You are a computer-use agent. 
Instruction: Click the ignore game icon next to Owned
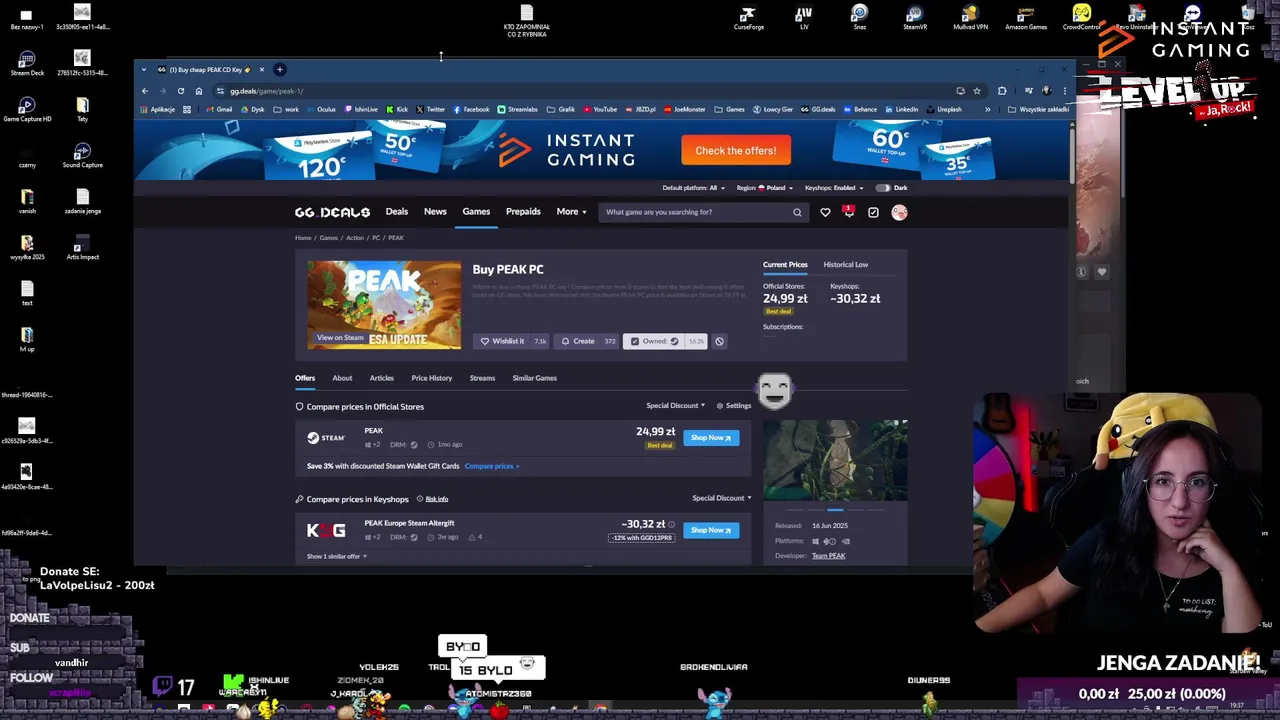(x=719, y=341)
